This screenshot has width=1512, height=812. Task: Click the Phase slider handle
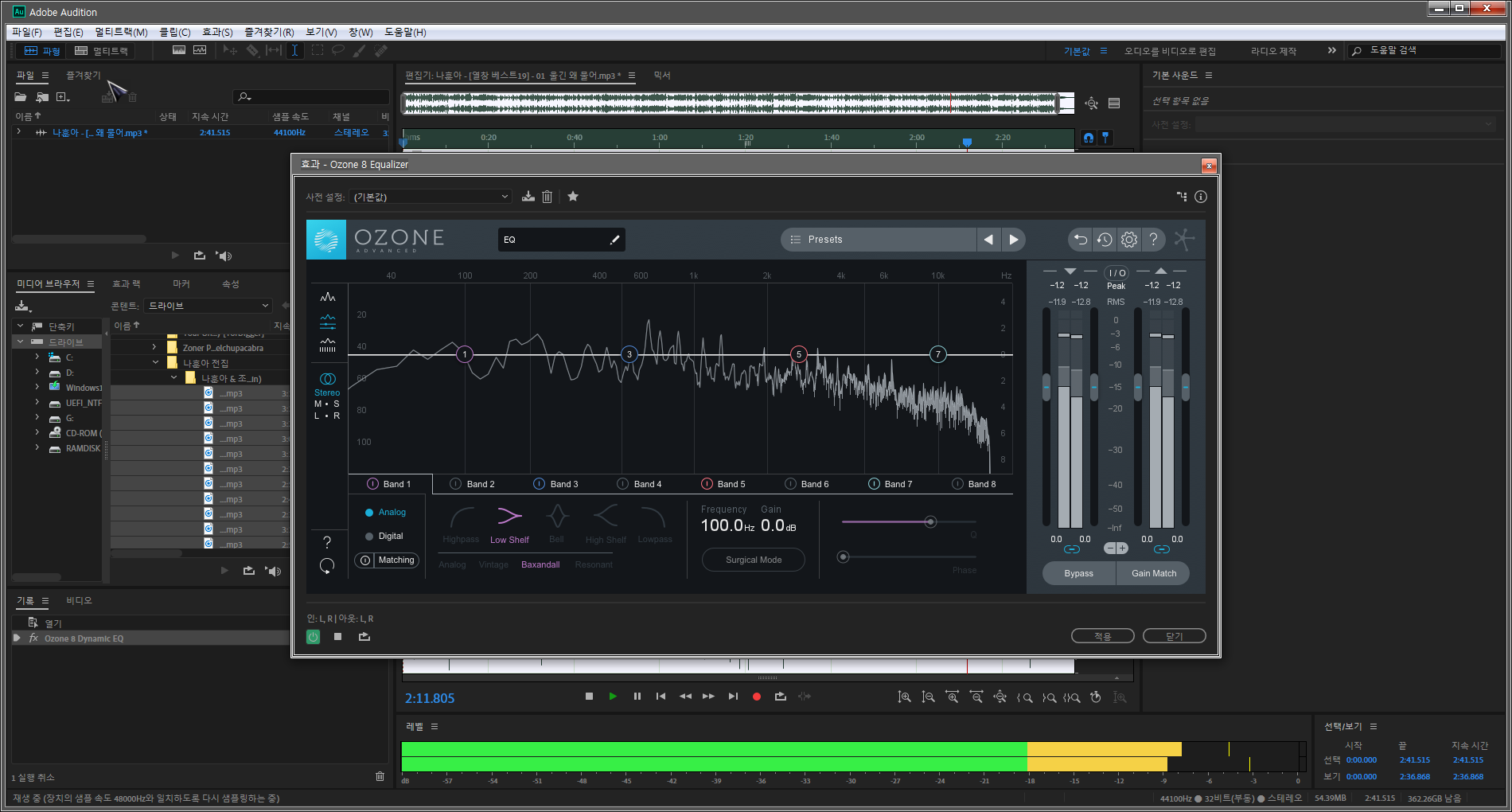(844, 556)
